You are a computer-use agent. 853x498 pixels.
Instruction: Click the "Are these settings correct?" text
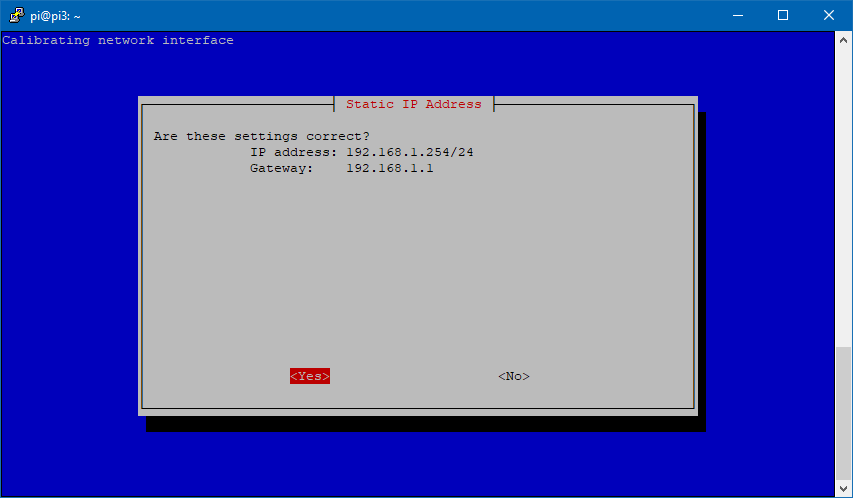(261, 136)
